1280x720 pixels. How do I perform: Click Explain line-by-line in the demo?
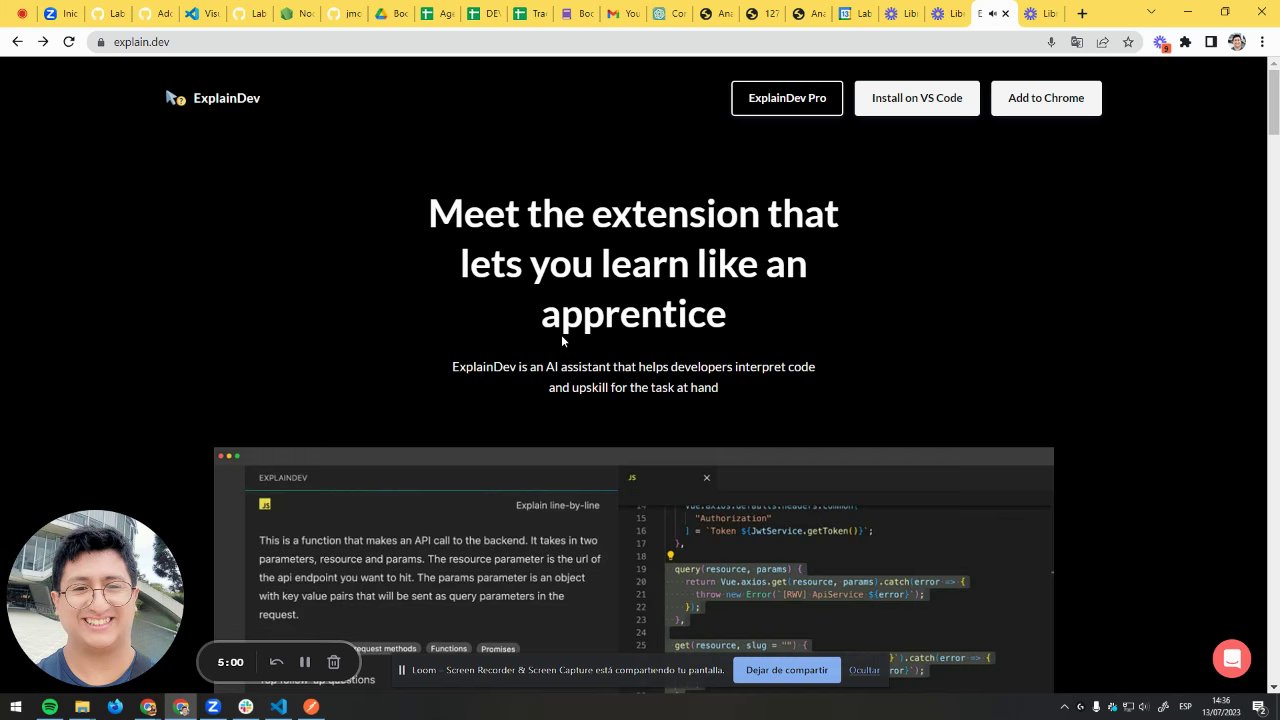pos(557,505)
